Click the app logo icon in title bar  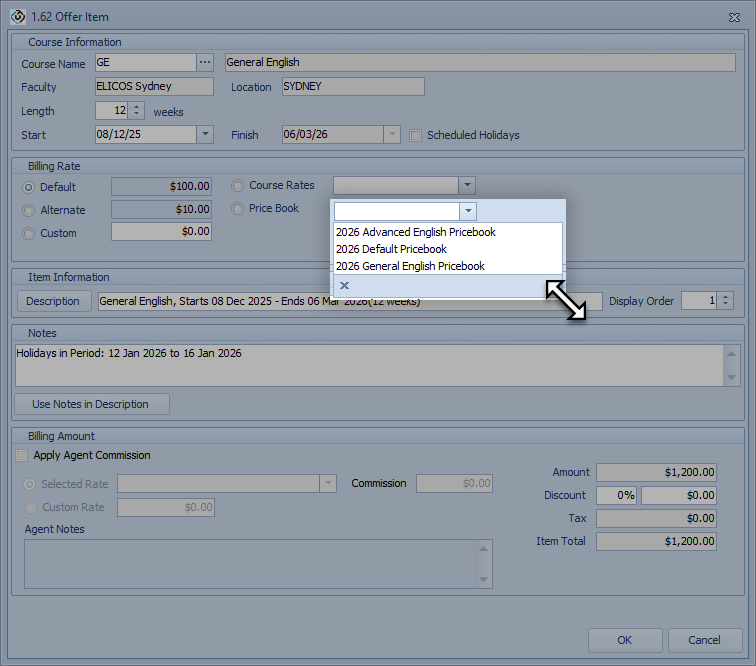[x=17, y=16]
